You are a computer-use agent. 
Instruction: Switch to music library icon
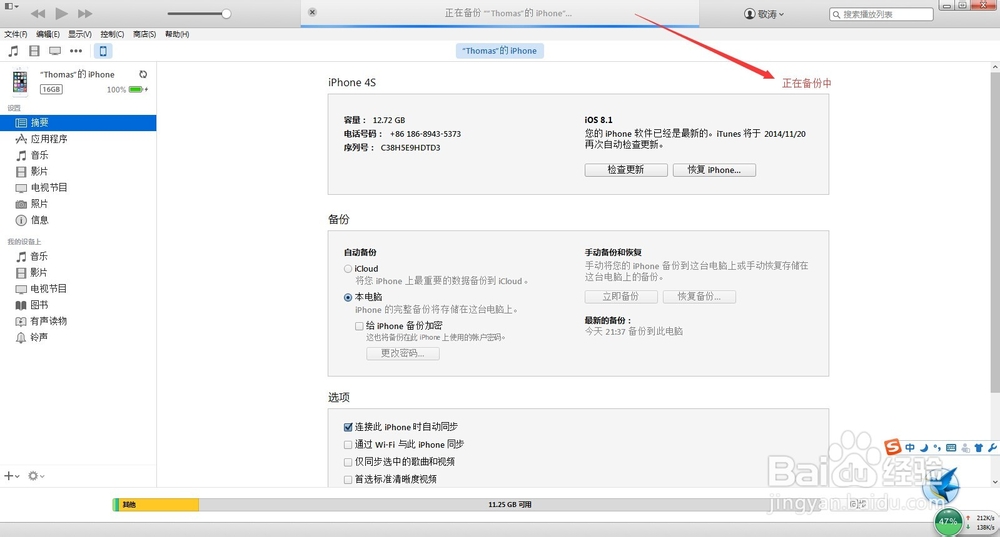click(13, 51)
